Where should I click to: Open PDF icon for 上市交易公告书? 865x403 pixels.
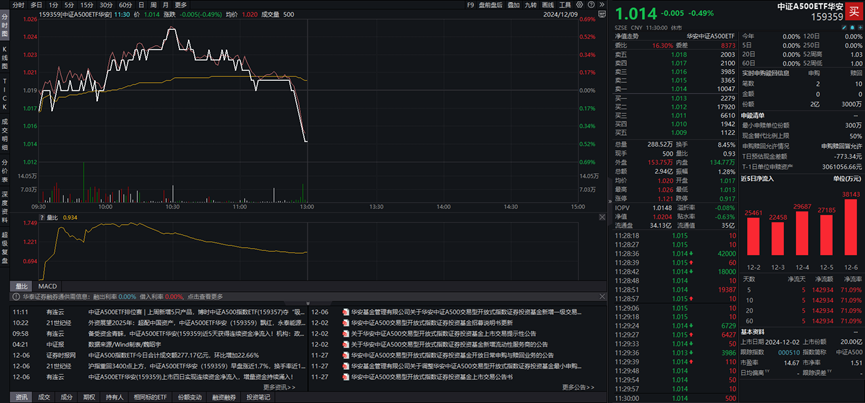coord(346,378)
